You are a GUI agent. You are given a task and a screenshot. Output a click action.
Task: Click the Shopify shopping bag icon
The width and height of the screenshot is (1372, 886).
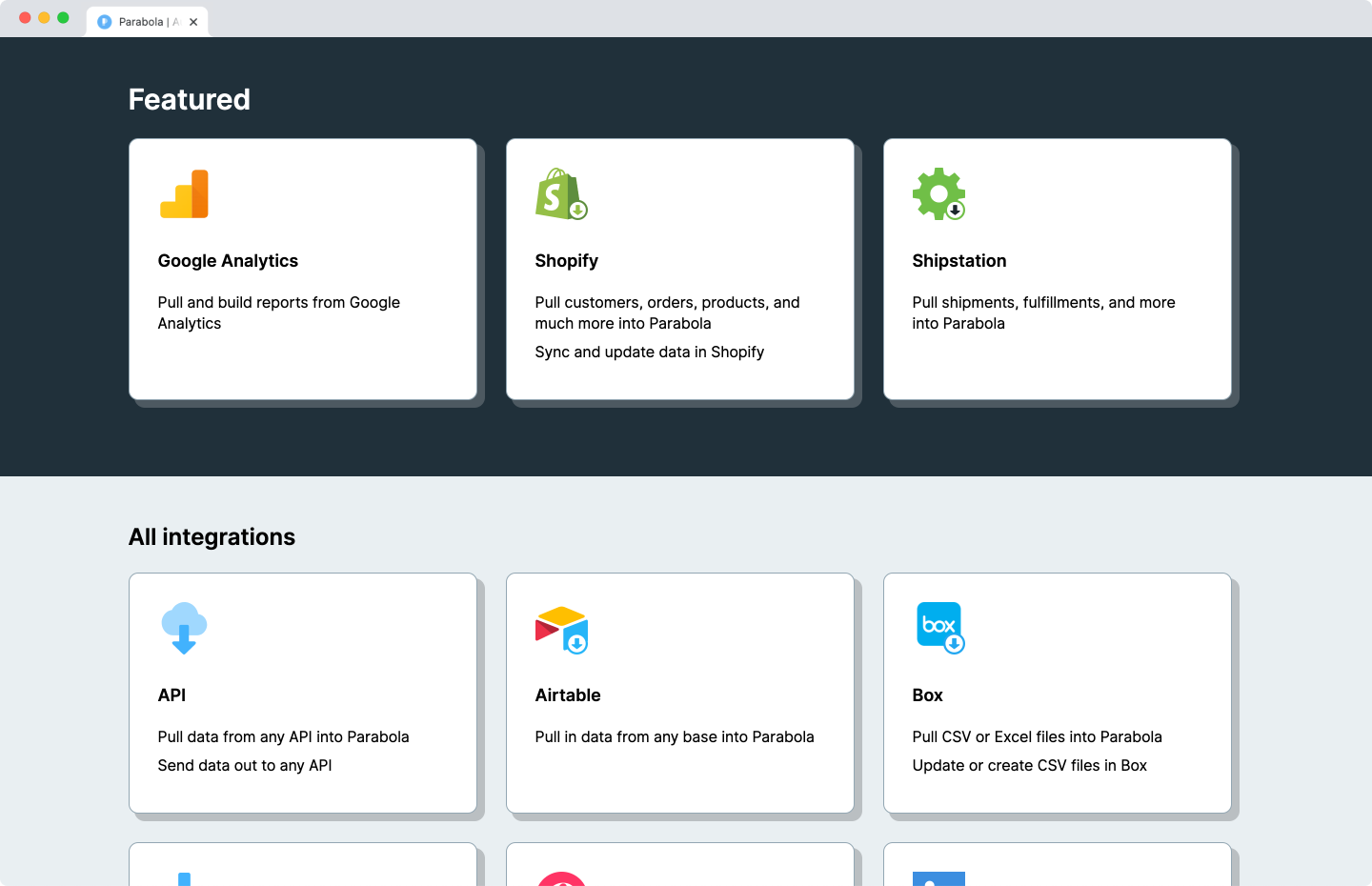pos(561,194)
